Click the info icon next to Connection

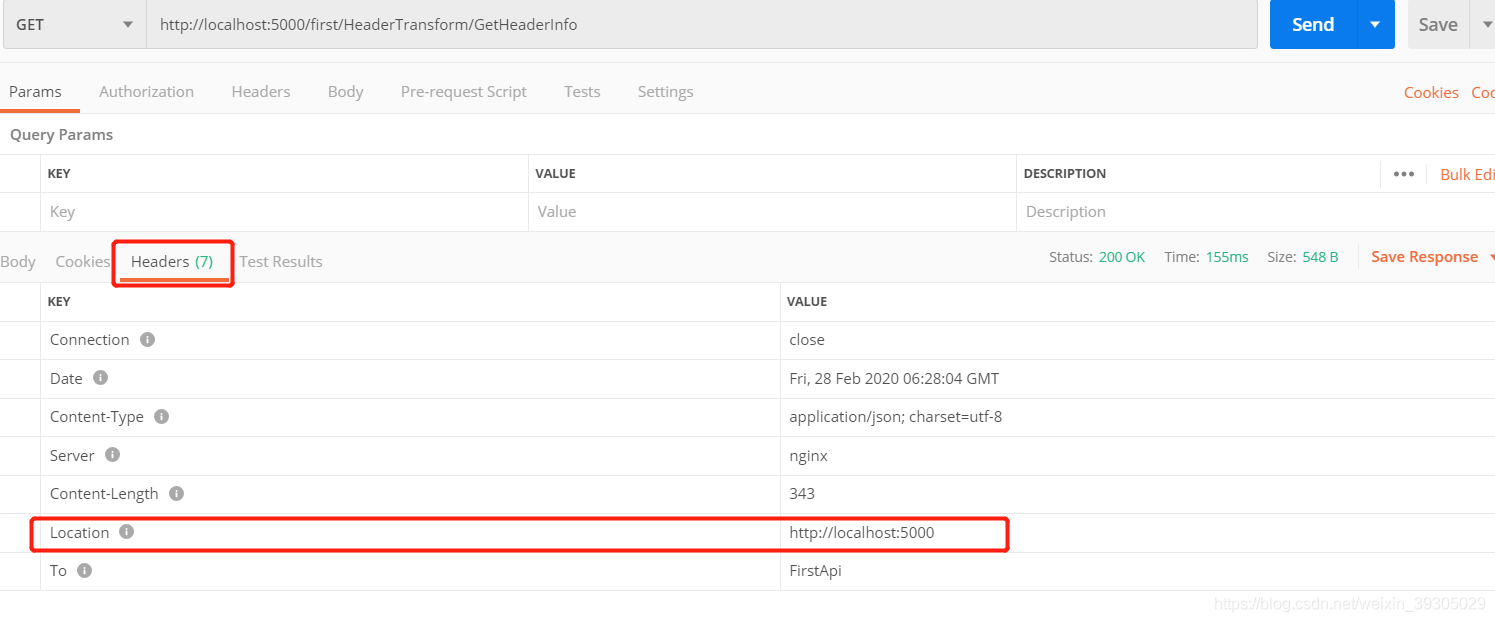(148, 340)
